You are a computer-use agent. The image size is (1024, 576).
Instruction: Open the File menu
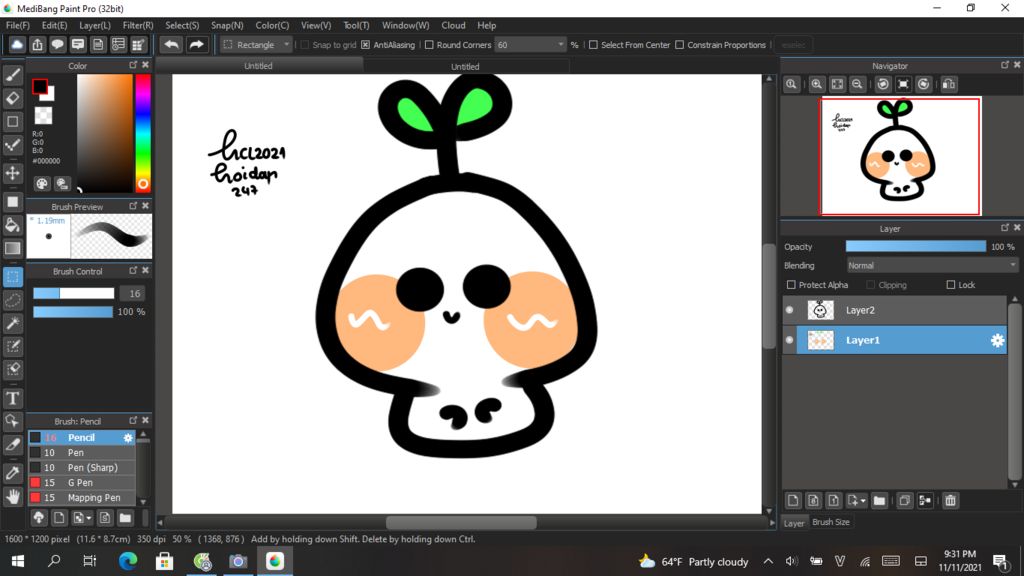point(18,25)
